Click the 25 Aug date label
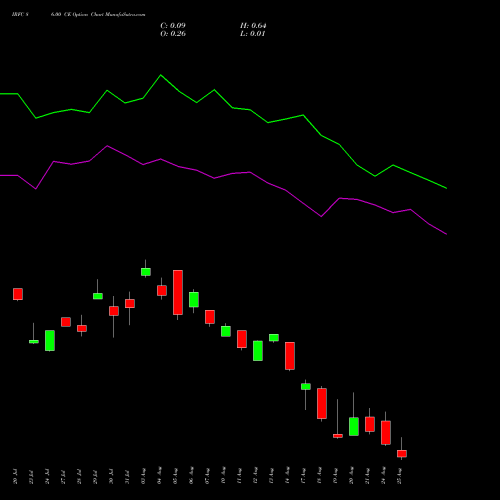This screenshot has width=500, height=500. click(399, 476)
